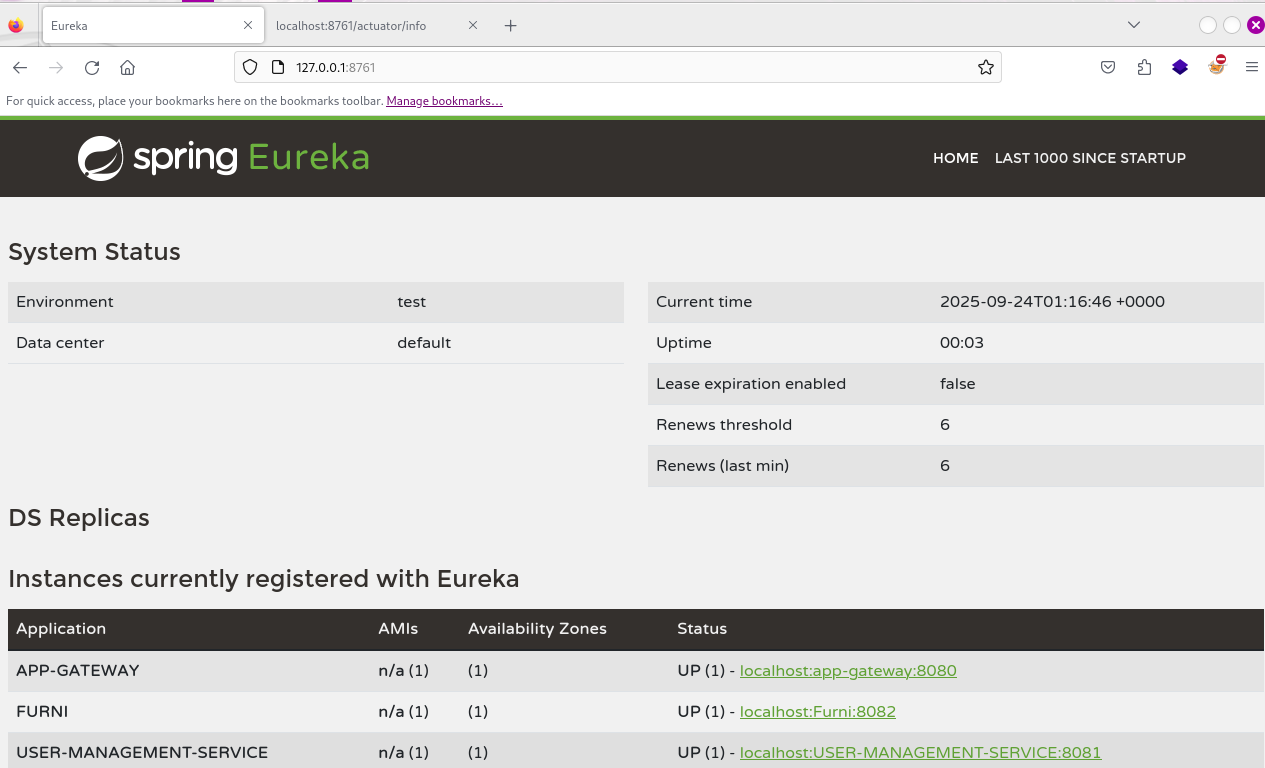Open LAST 1000 SINCE STARTUP page
This screenshot has width=1265, height=768.
click(1090, 158)
